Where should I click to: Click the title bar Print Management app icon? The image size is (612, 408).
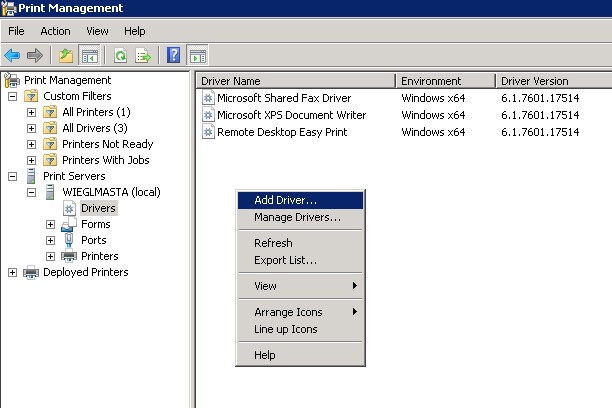pos(9,8)
